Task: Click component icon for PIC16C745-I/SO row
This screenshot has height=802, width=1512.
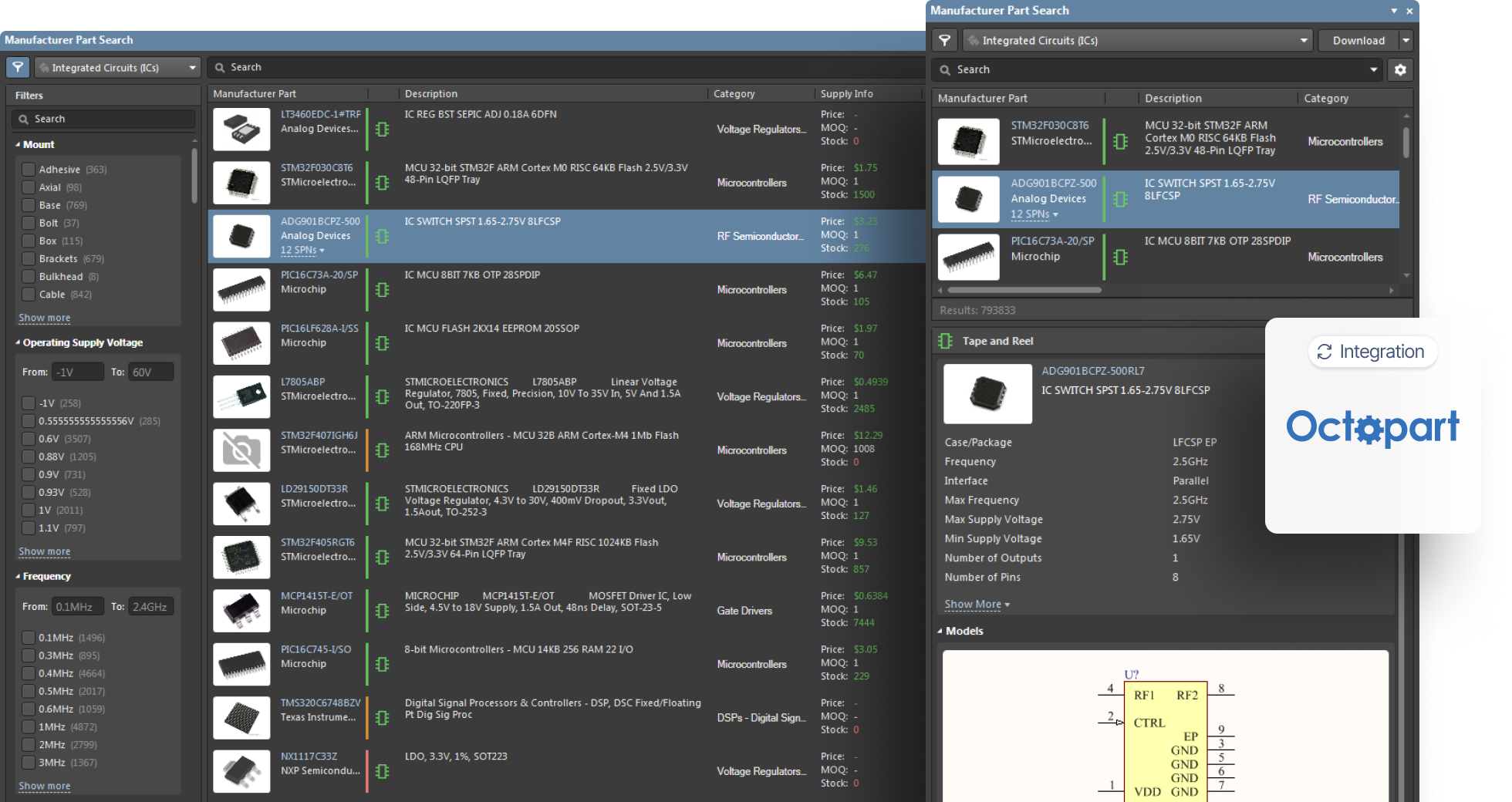Action: tap(382, 664)
